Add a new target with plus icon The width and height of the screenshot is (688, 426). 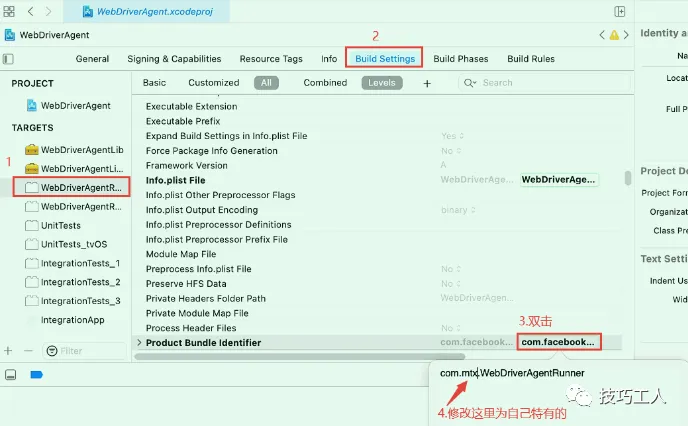pyautogui.click(x=8, y=351)
